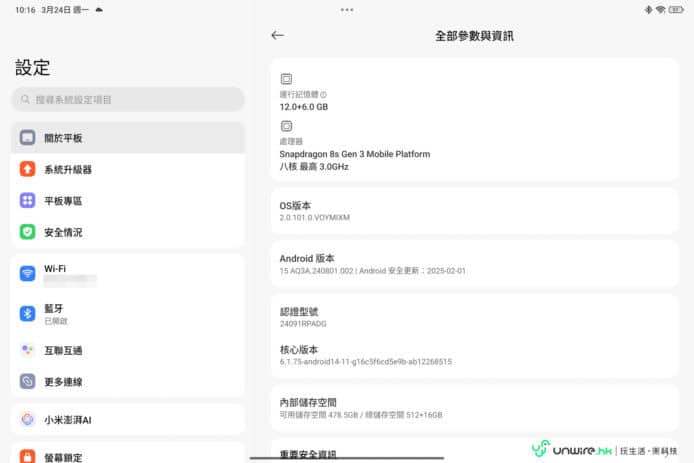
Task: Tap the info icon beside 運行記憶體
Action: (x=323, y=95)
